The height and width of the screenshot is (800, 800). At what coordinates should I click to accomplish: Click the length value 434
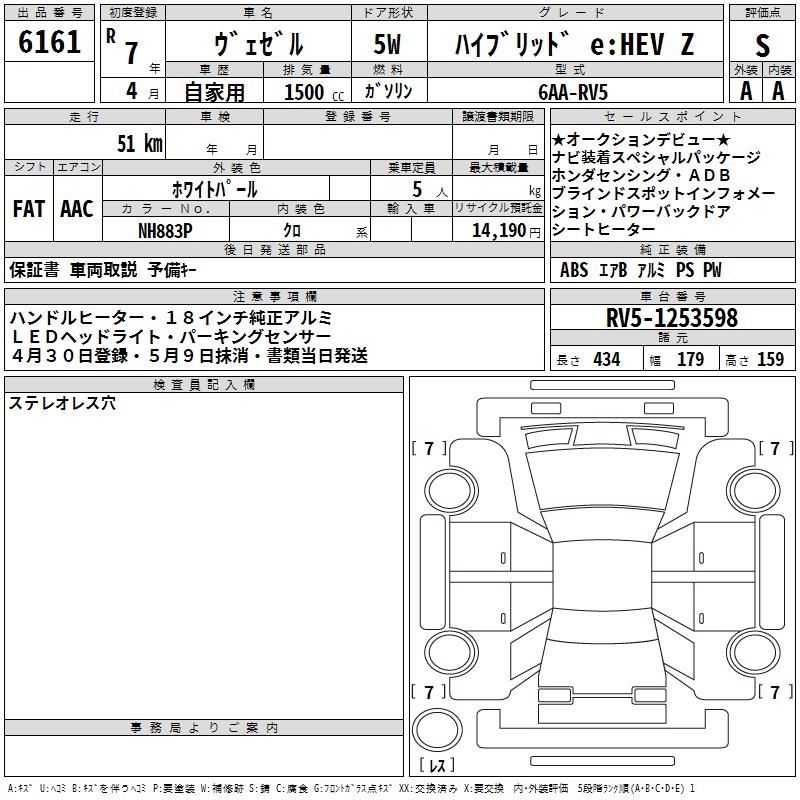[607, 359]
